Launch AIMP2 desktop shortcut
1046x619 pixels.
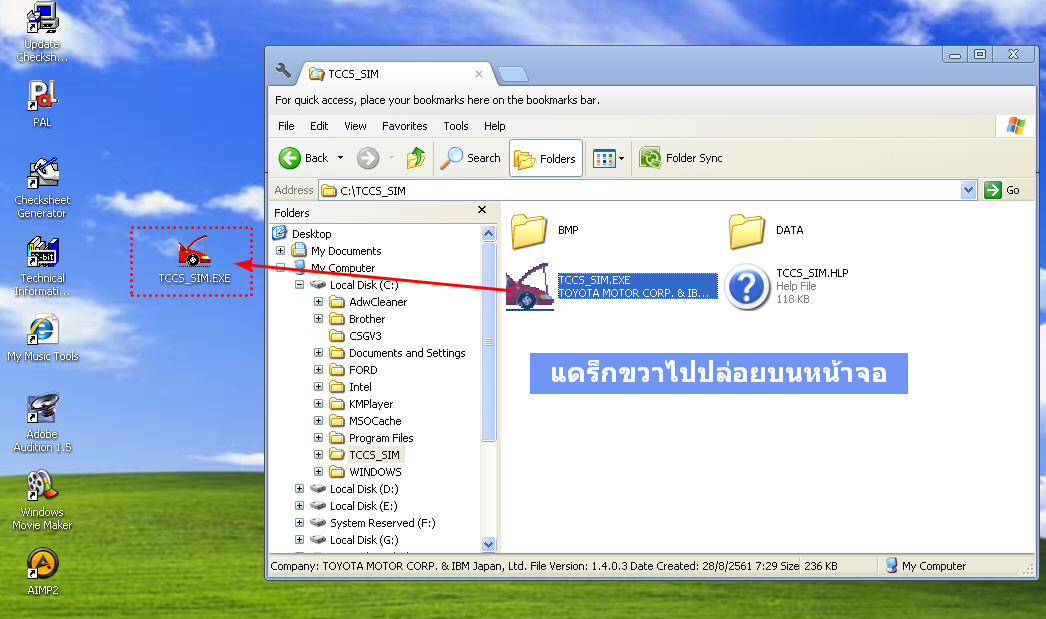point(43,572)
